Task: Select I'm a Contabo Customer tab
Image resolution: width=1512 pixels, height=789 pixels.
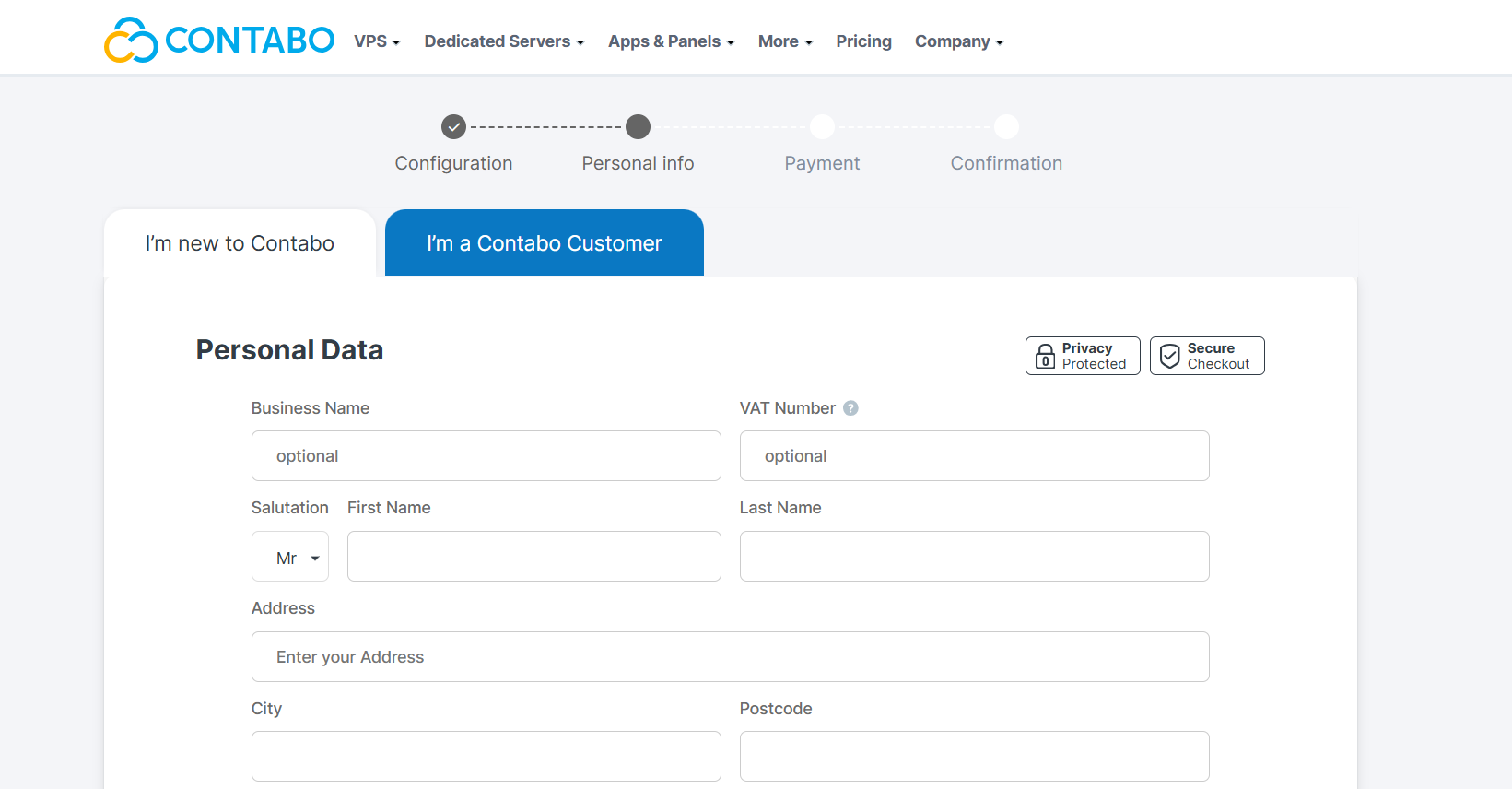Action: point(545,243)
